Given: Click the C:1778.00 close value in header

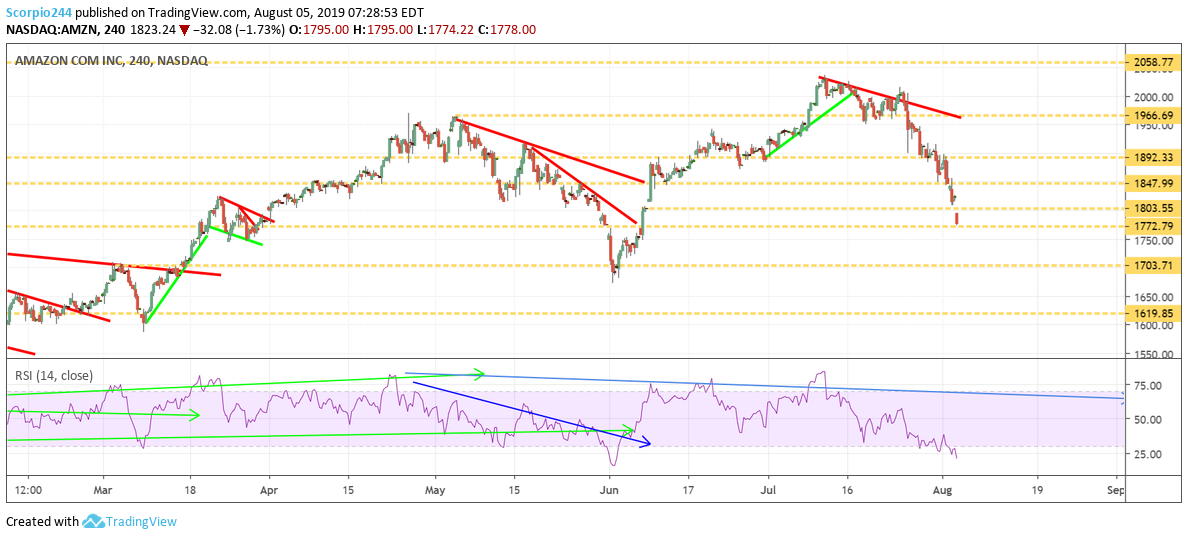Looking at the screenshot, I should 507,30.
